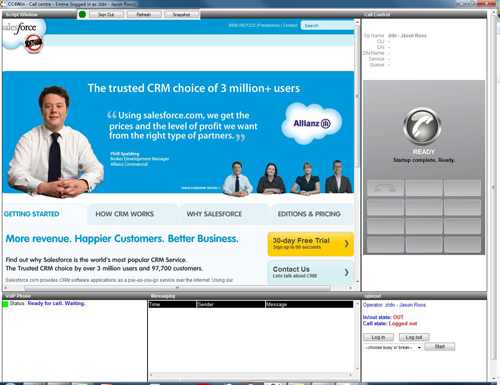Image resolution: width=500 pixels, height=385 pixels.
Task: Click the Sign Out button
Action: coord(106,15)
